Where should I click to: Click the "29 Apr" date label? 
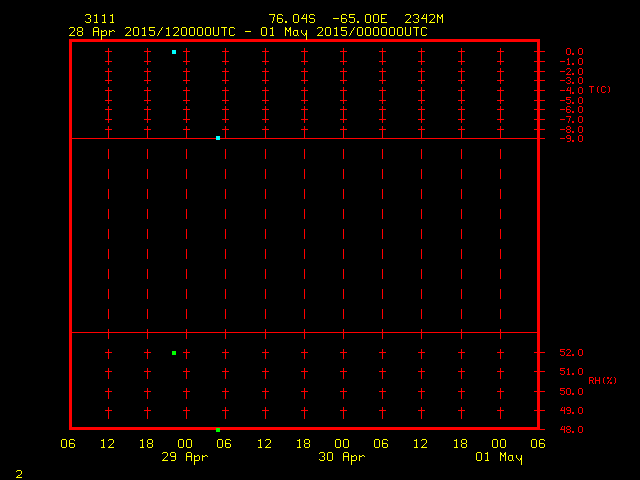(184, 457)
